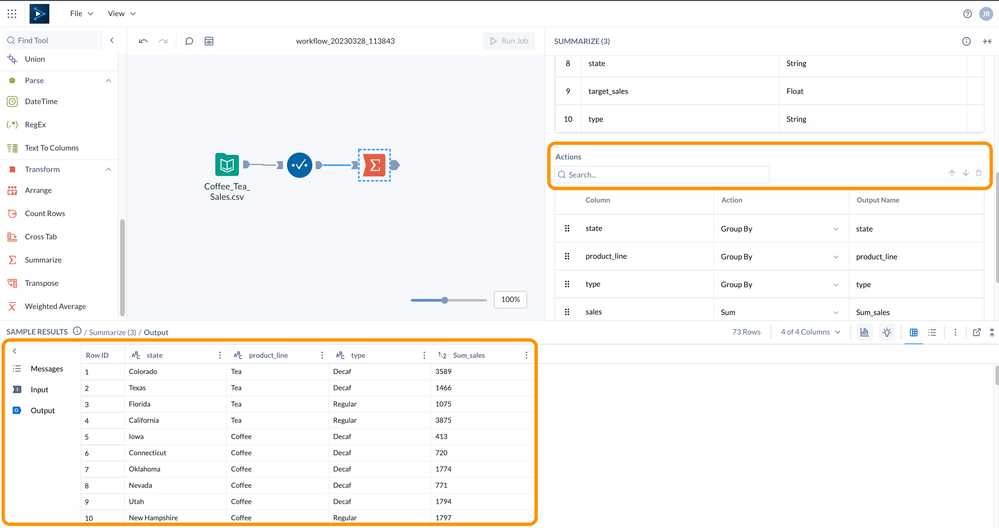Collapse the Parse tool category

[108, 81]
